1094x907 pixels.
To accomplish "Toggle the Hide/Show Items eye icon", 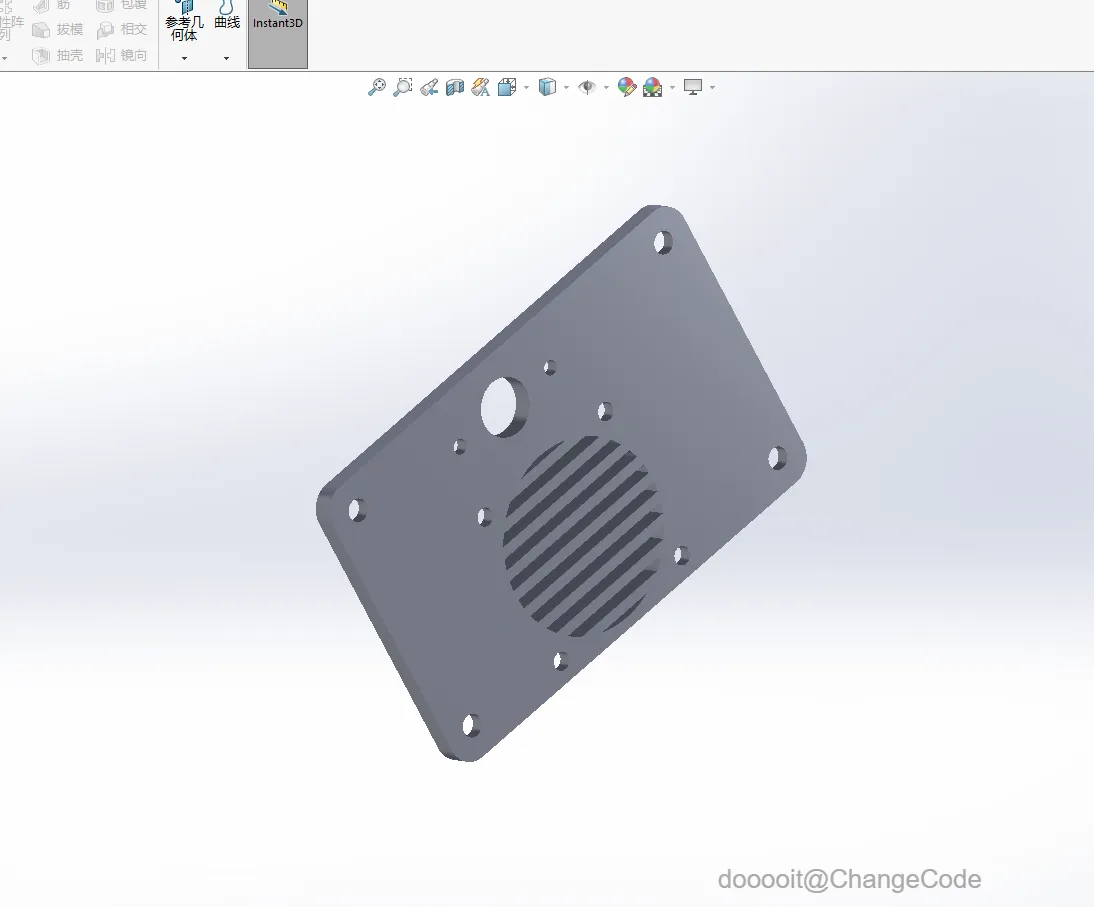I will click(x=587, y=87).
